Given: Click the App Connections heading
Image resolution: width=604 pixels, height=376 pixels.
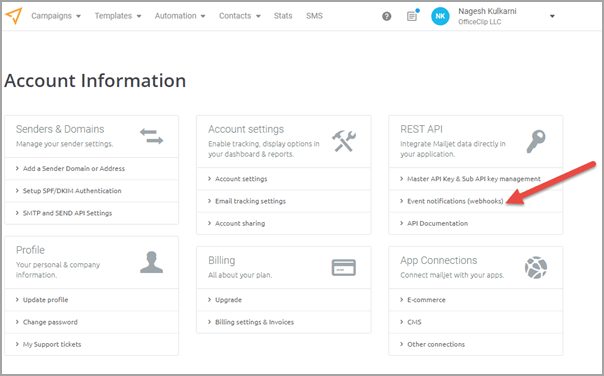Looking at the screenshot, I should 438,260.
